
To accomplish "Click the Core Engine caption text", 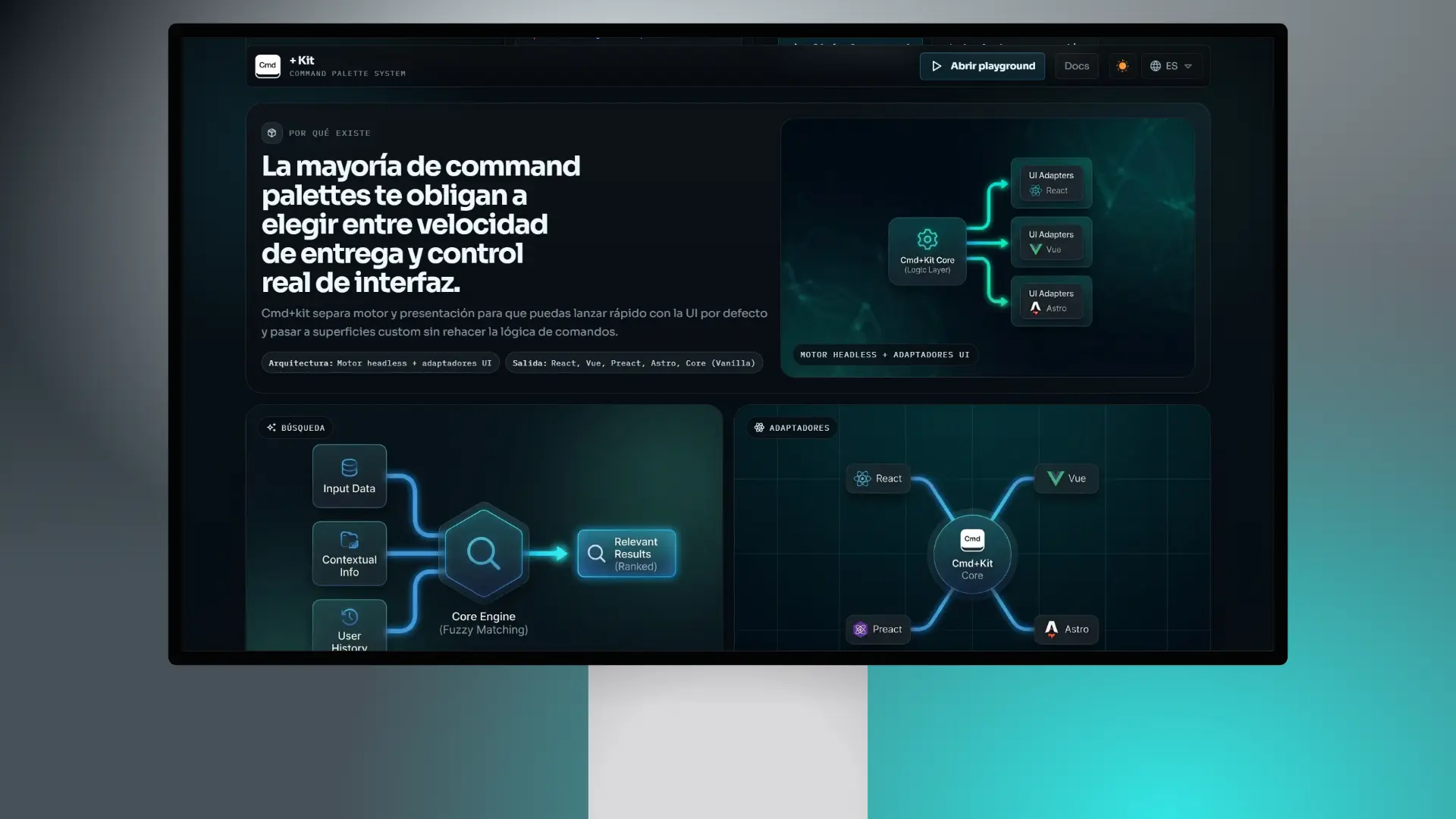I will tap(484, 617).
